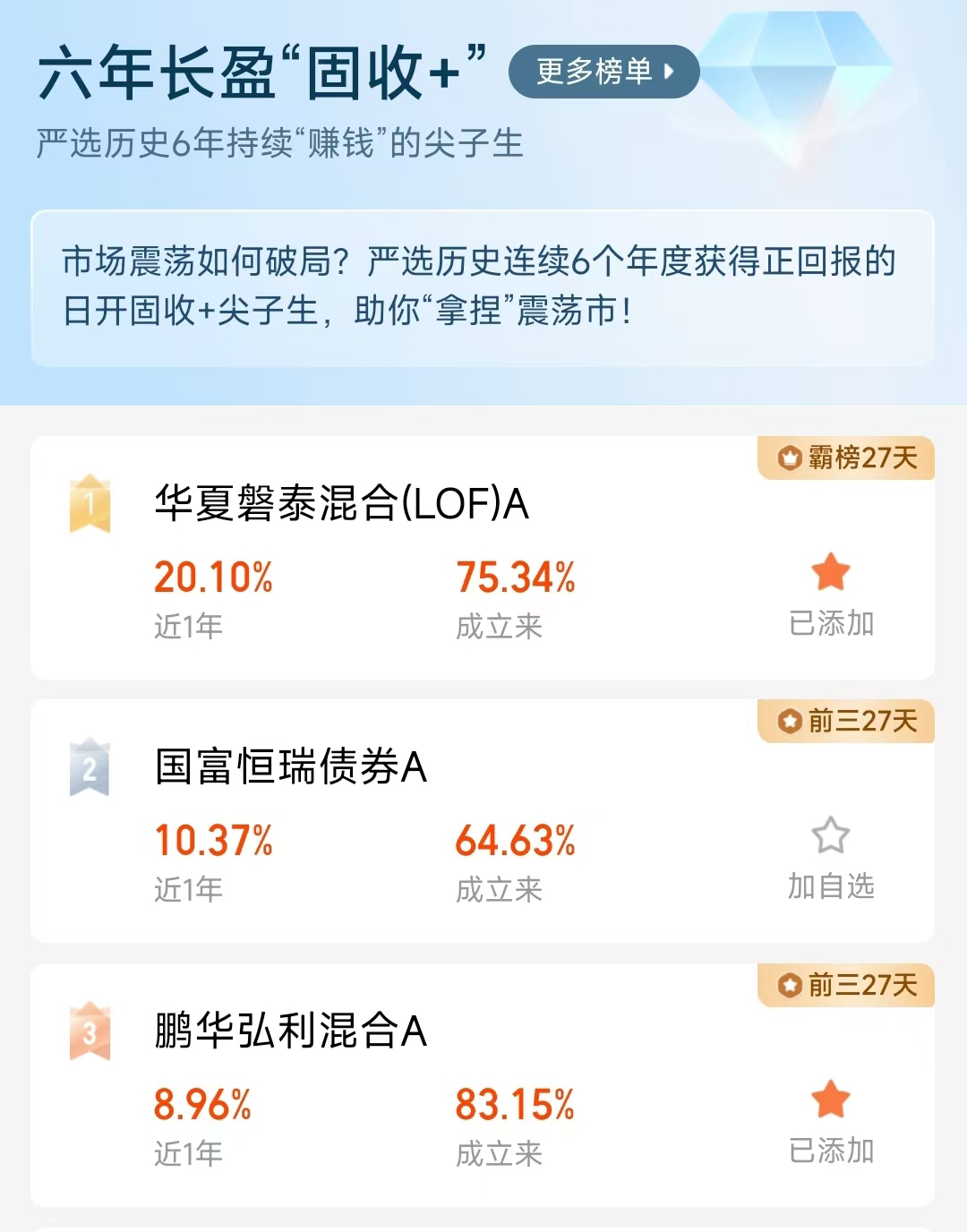Image resolution: width=967 pixels, height=1232 pixels.
Task: Tap the bronze rank 3 medal icon
Action: click(90, 1031)
